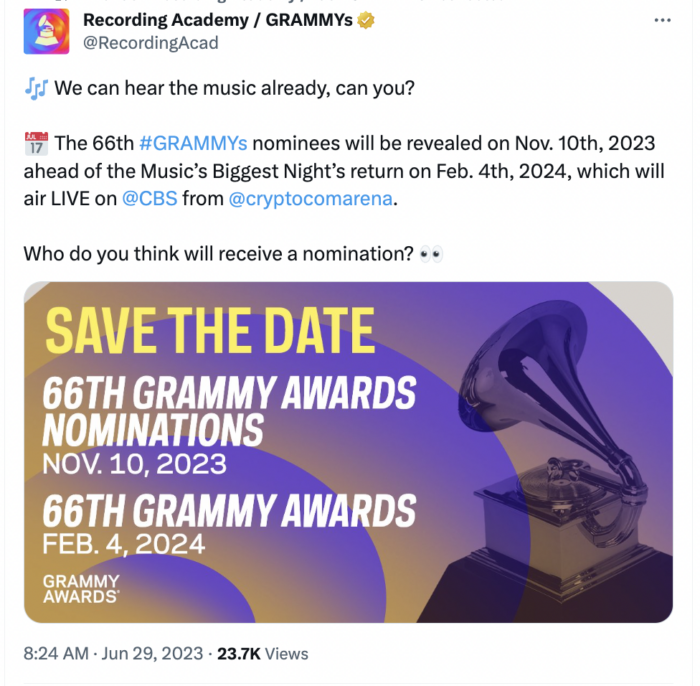The image size is (700, 686).
Task: Click the musical notes emoji
Action: point(35,88)
